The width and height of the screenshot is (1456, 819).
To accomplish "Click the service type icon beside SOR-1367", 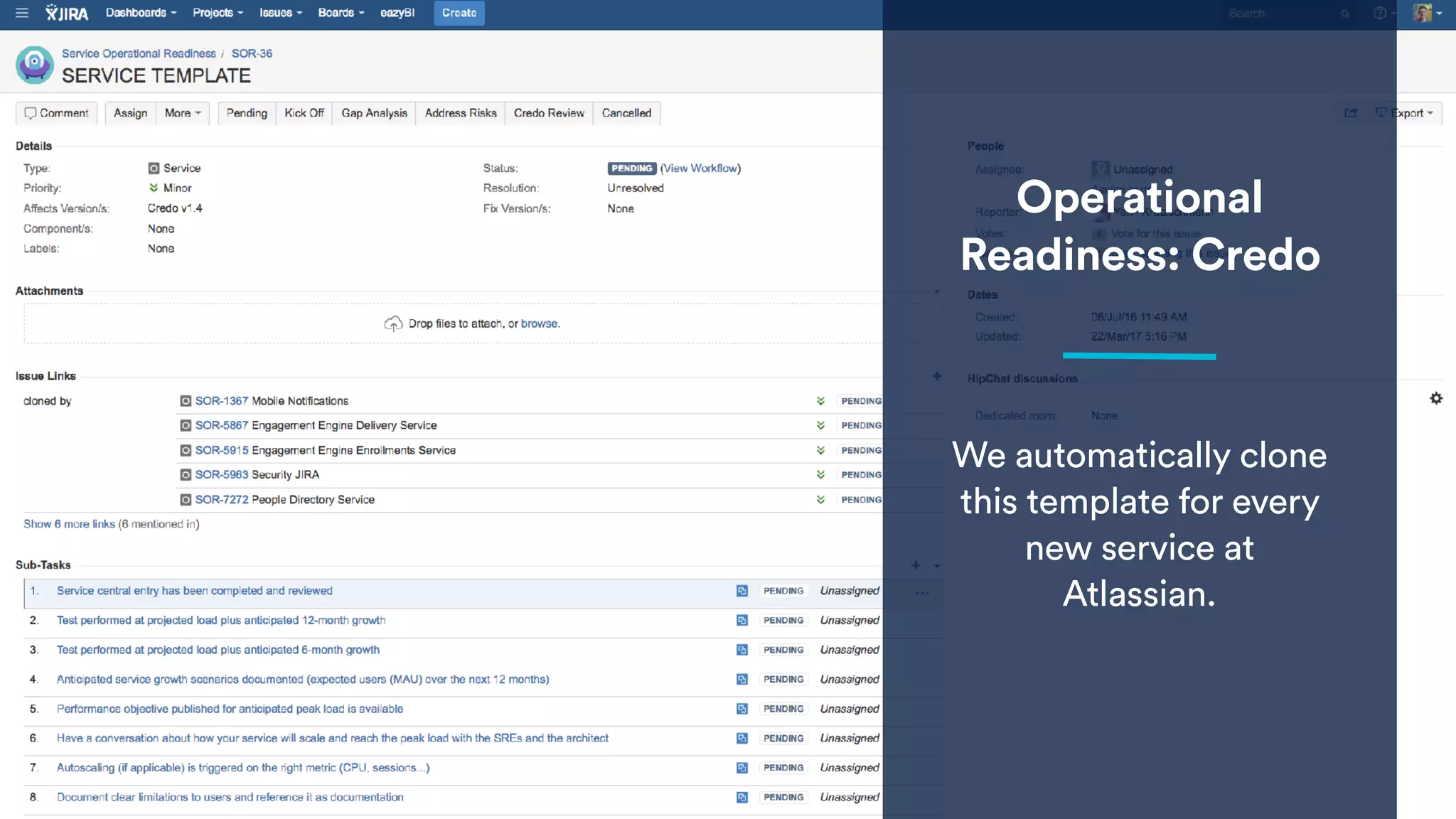I will [186, 401].
